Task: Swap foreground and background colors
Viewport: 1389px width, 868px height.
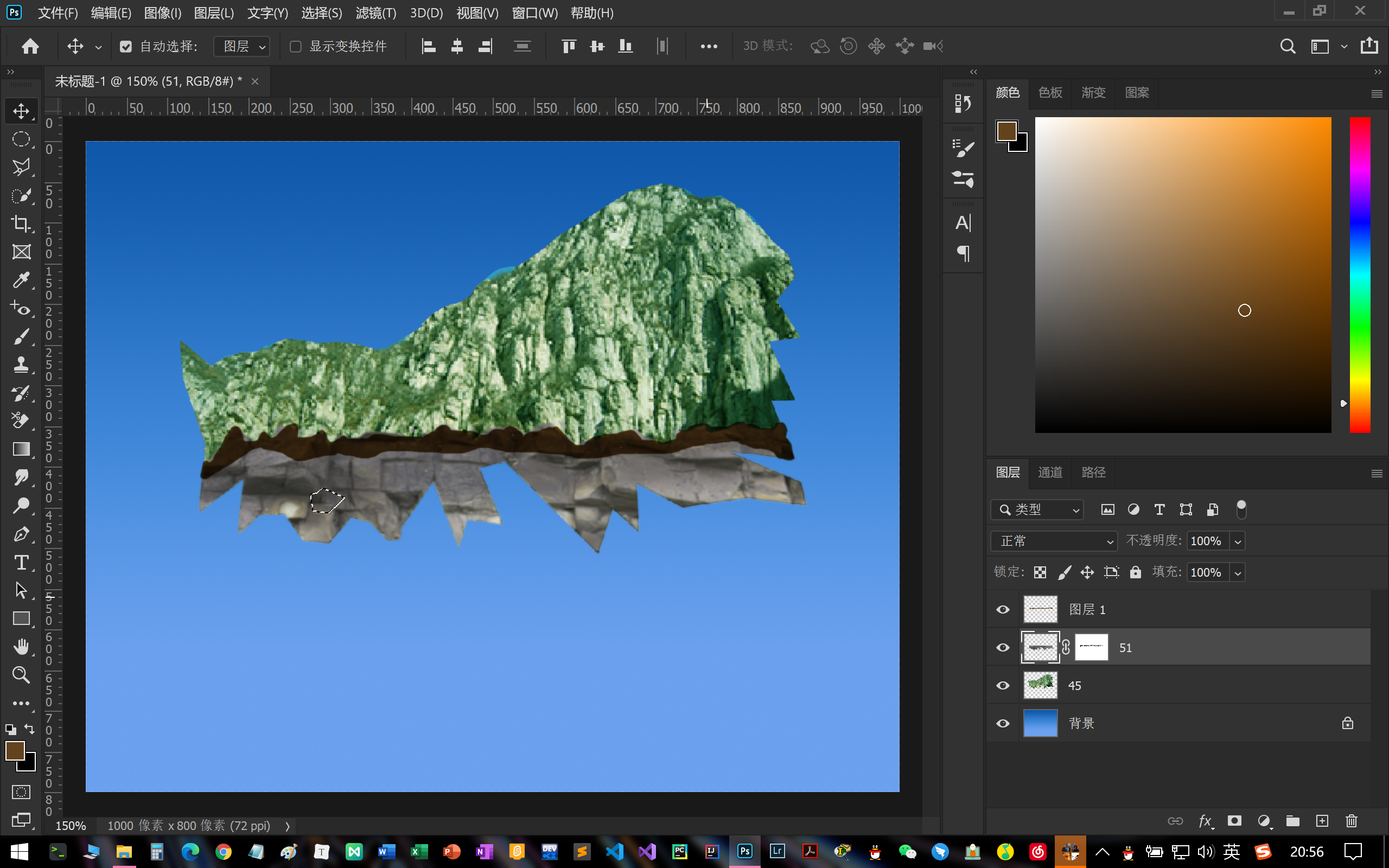Action: click(x=29, y=730)
